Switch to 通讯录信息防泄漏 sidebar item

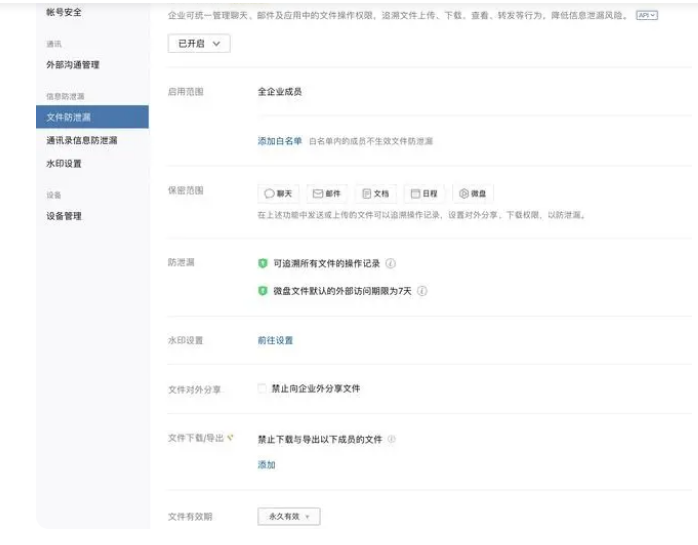(82, 141)
